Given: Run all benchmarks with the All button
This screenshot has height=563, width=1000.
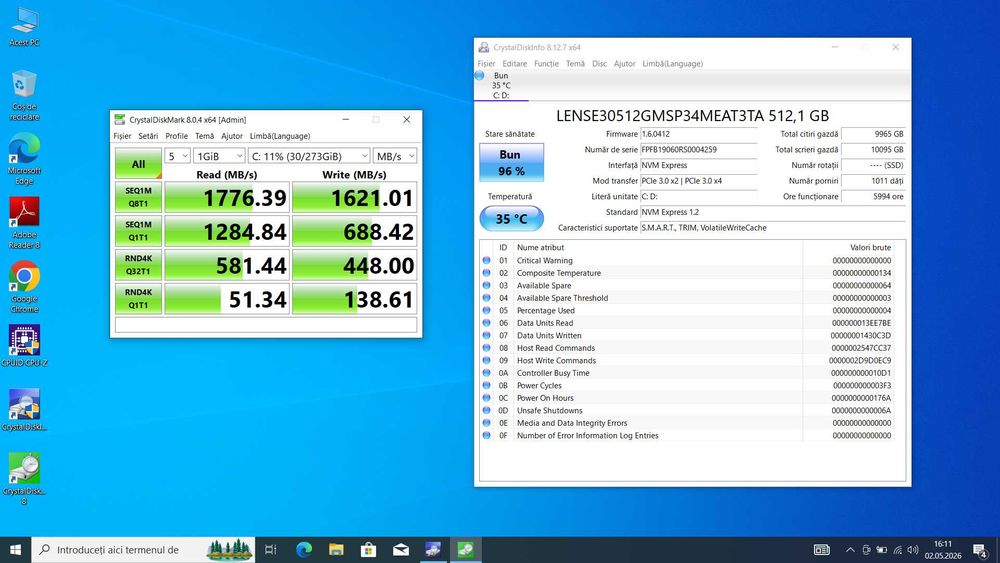Looking at the screenshot, I should [138, 164].
